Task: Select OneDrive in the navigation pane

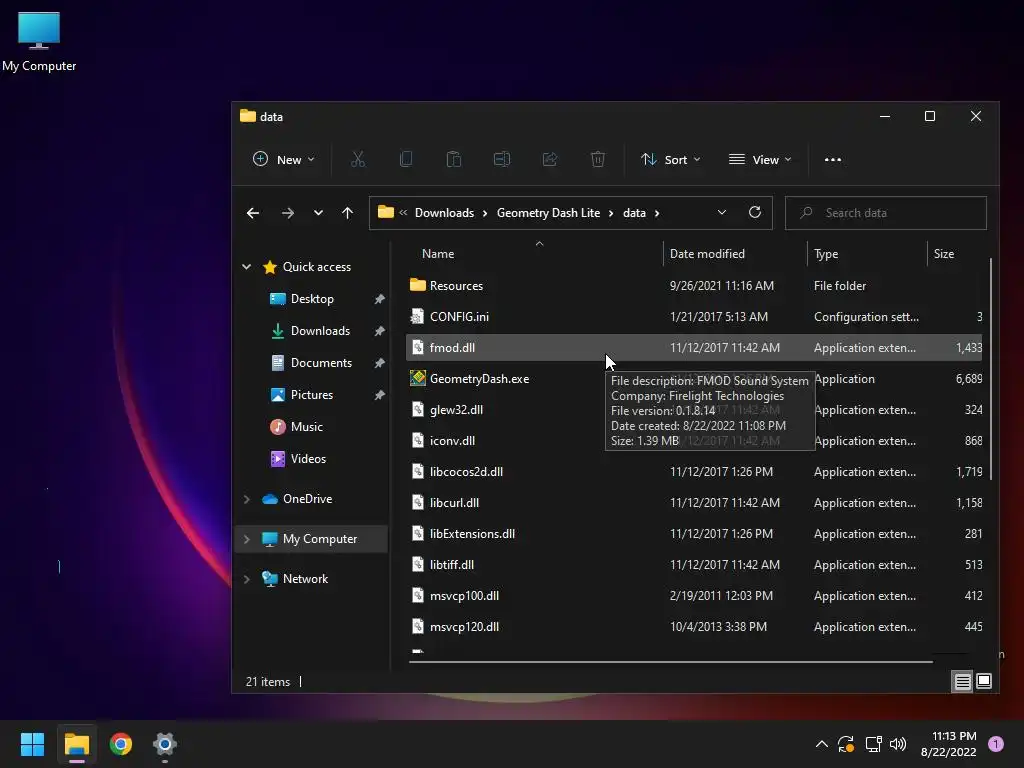Action: (307, 499)
